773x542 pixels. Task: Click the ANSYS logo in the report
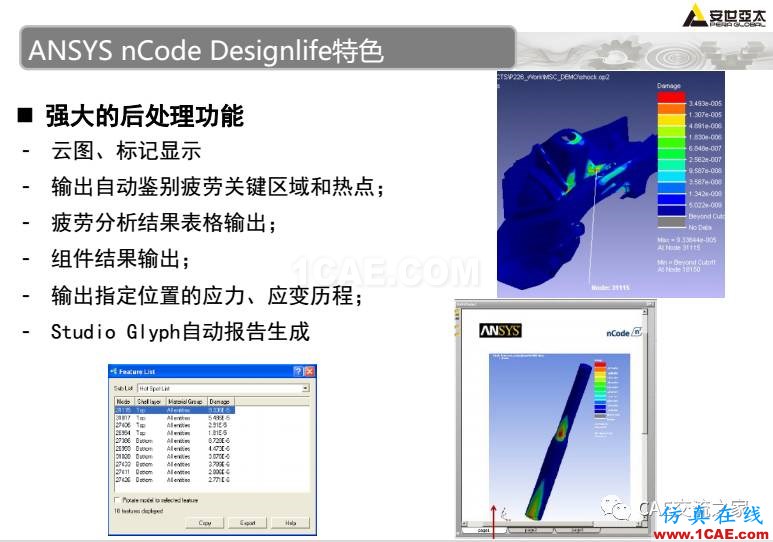(x=500, y=330)
